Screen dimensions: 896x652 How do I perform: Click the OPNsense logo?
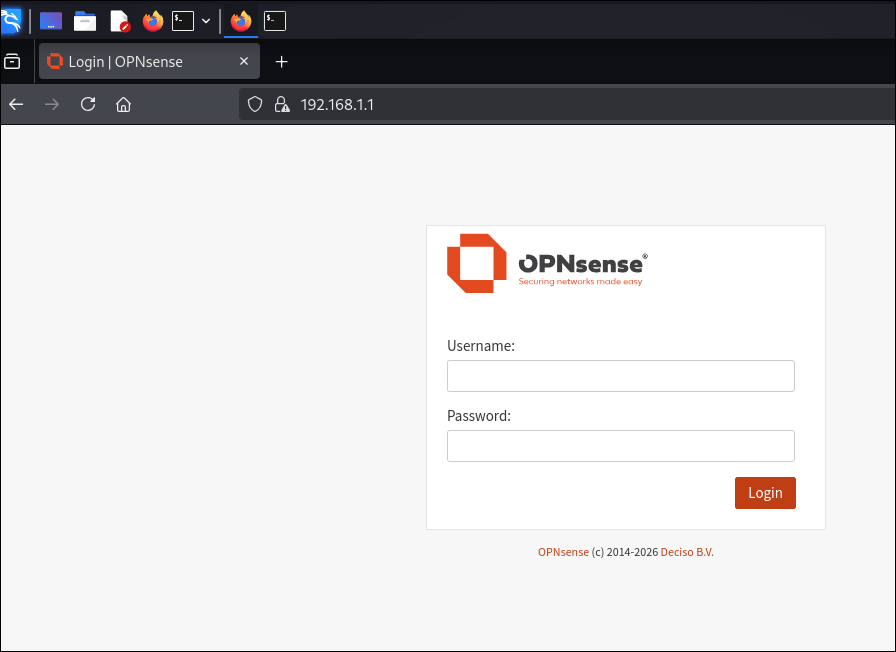(x=547, y=263)
